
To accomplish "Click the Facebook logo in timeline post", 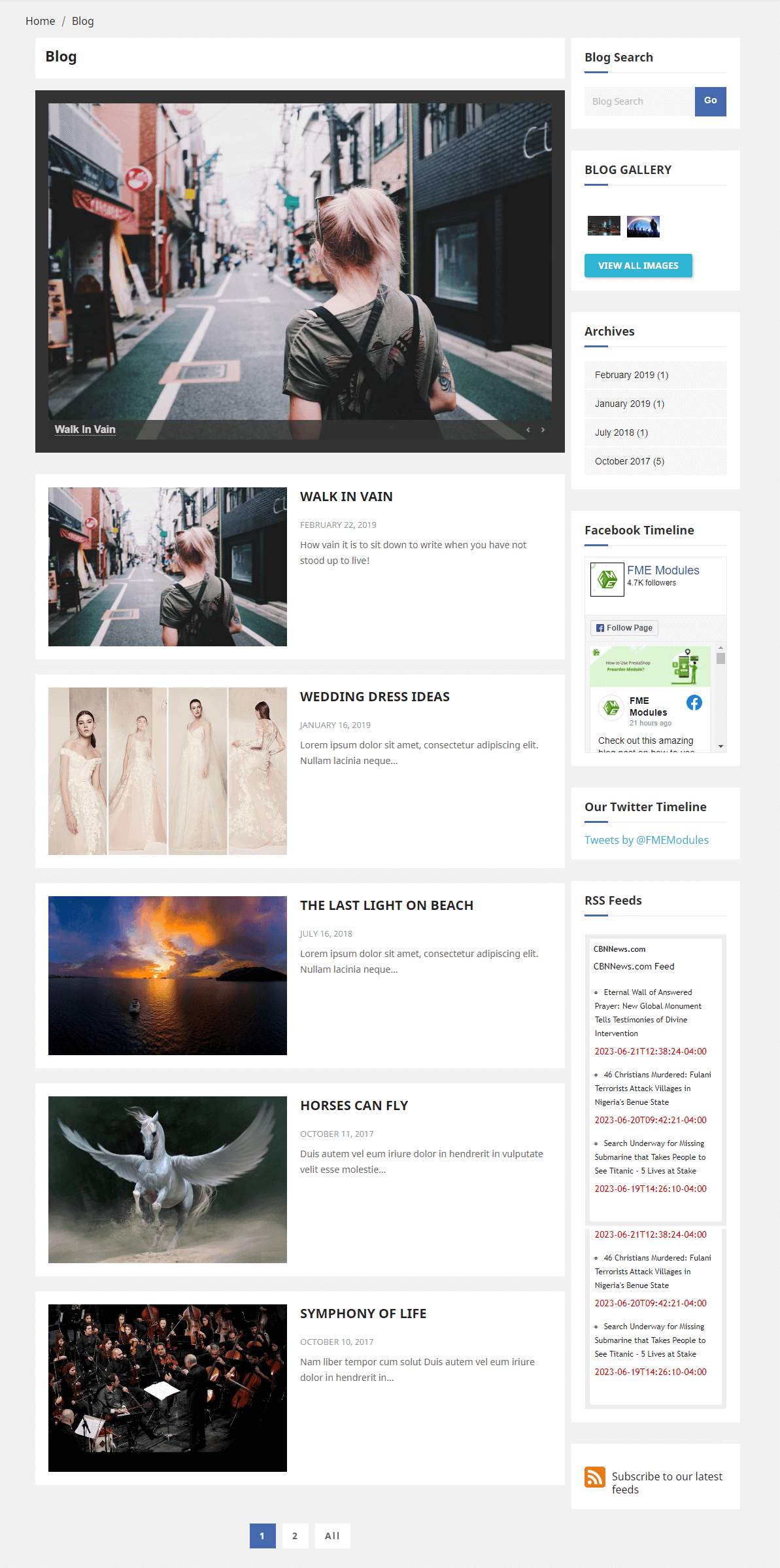I will point(694,703).
